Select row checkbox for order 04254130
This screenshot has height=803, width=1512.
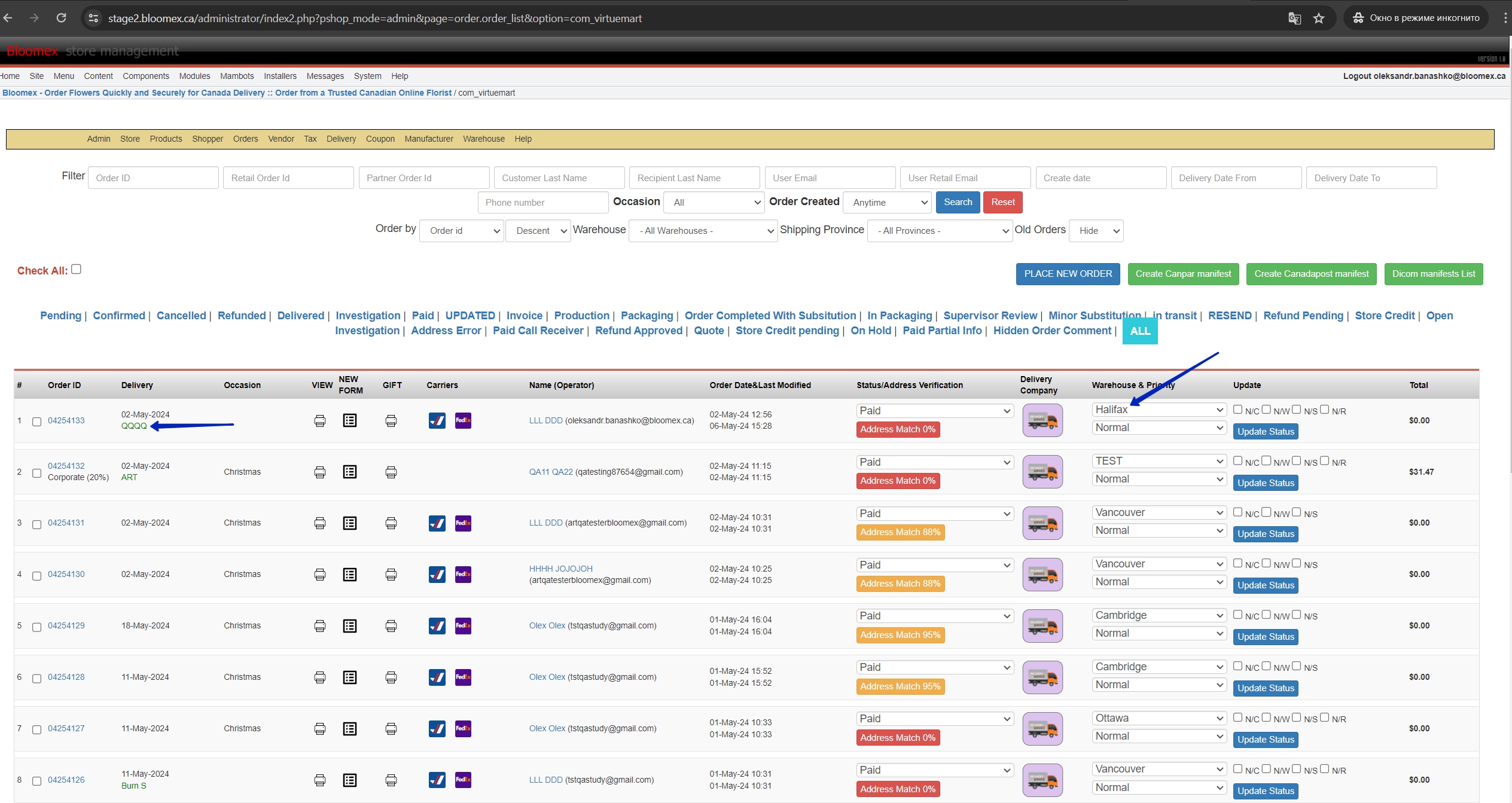pyautogui.click(x=36, y=576)
